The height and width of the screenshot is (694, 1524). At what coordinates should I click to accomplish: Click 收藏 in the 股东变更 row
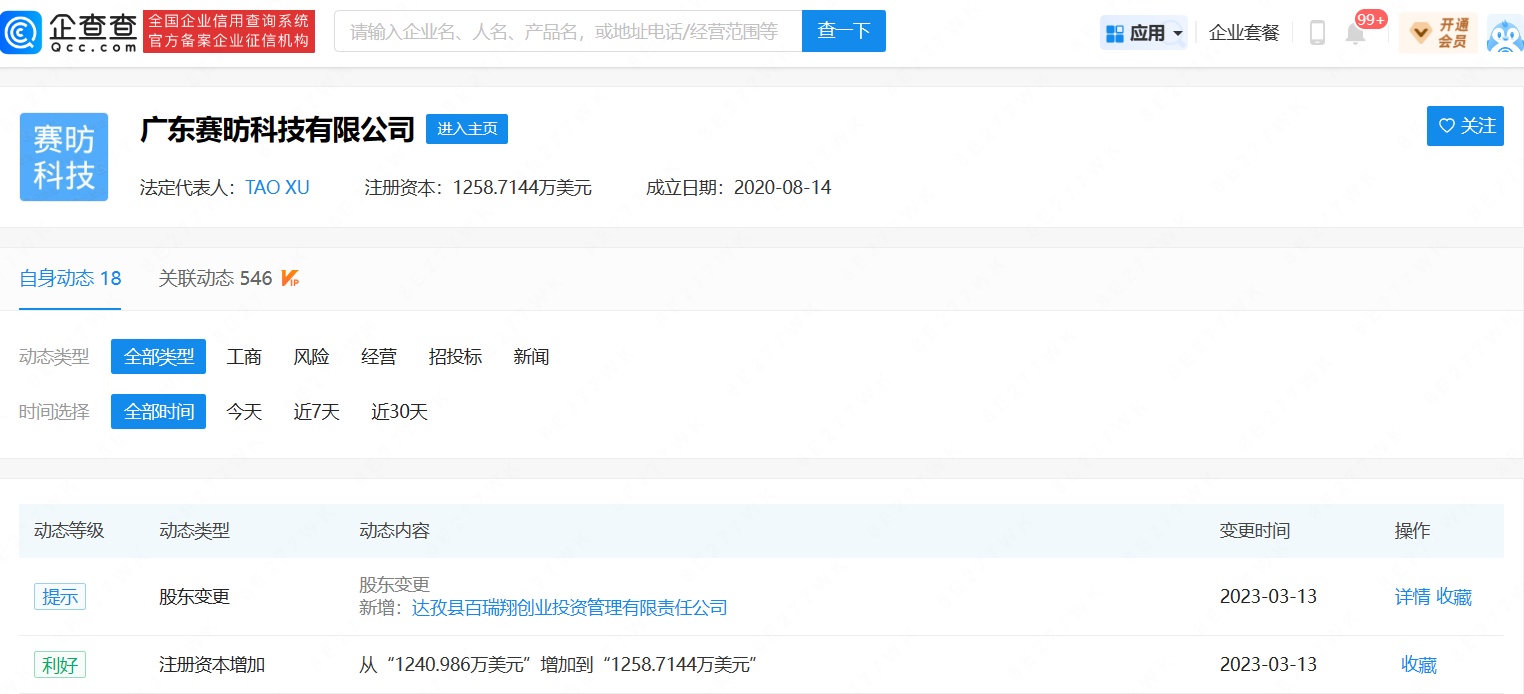1454,597
